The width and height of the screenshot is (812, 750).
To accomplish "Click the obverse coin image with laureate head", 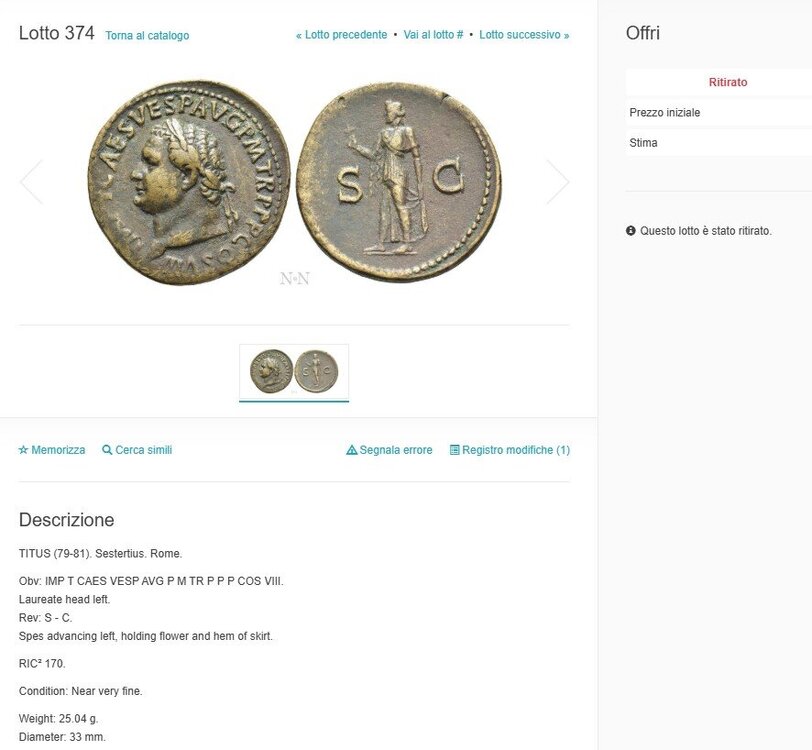I will click(x=188, y=182).
